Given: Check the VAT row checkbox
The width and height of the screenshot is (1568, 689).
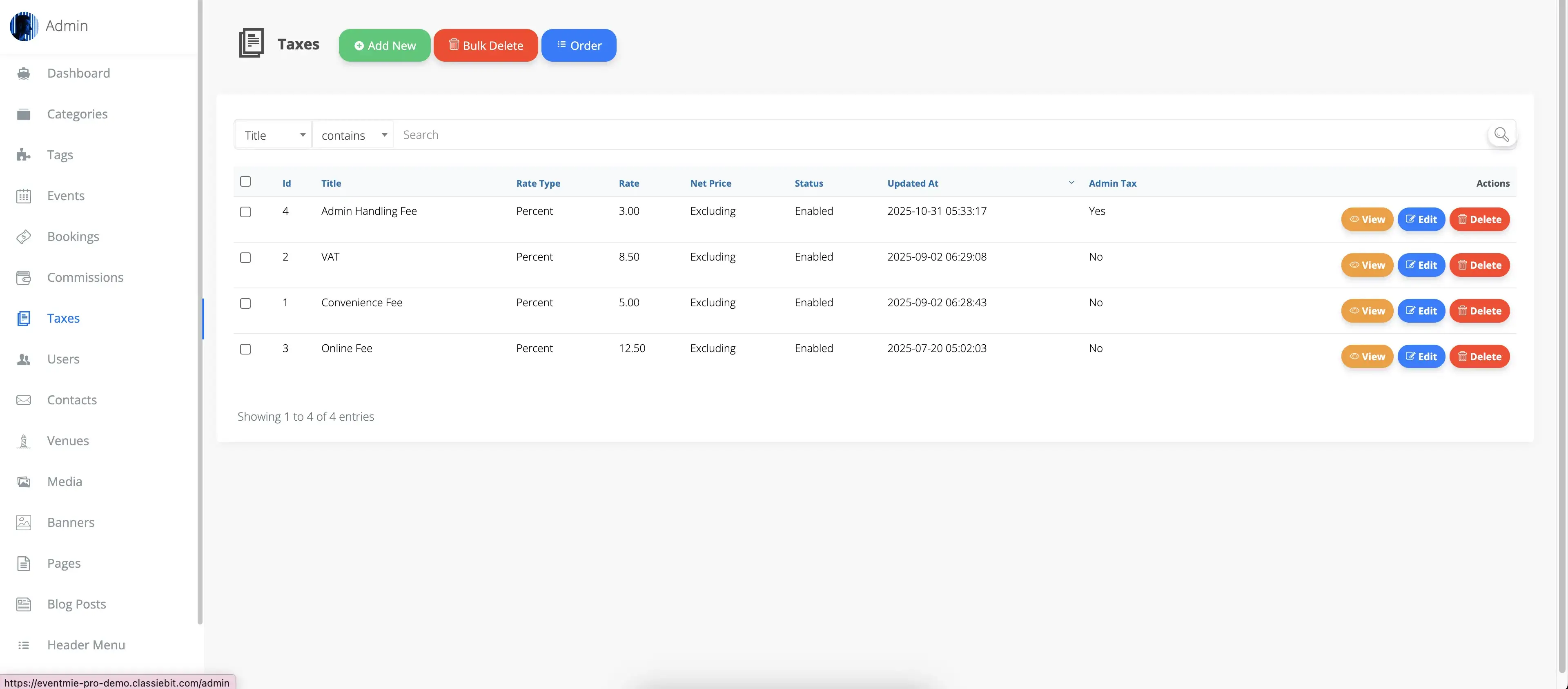Looking at the screenshot, I should [x=245, y=257].
